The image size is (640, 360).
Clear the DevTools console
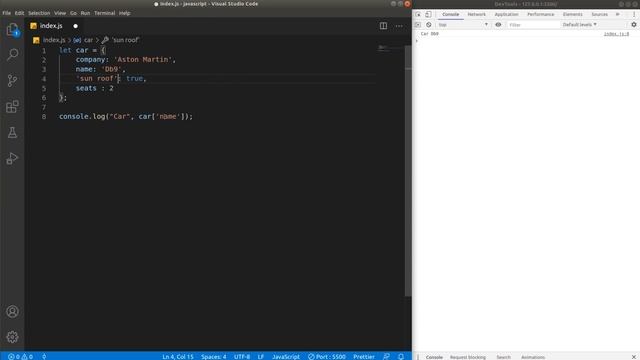[x=429, y=24]
